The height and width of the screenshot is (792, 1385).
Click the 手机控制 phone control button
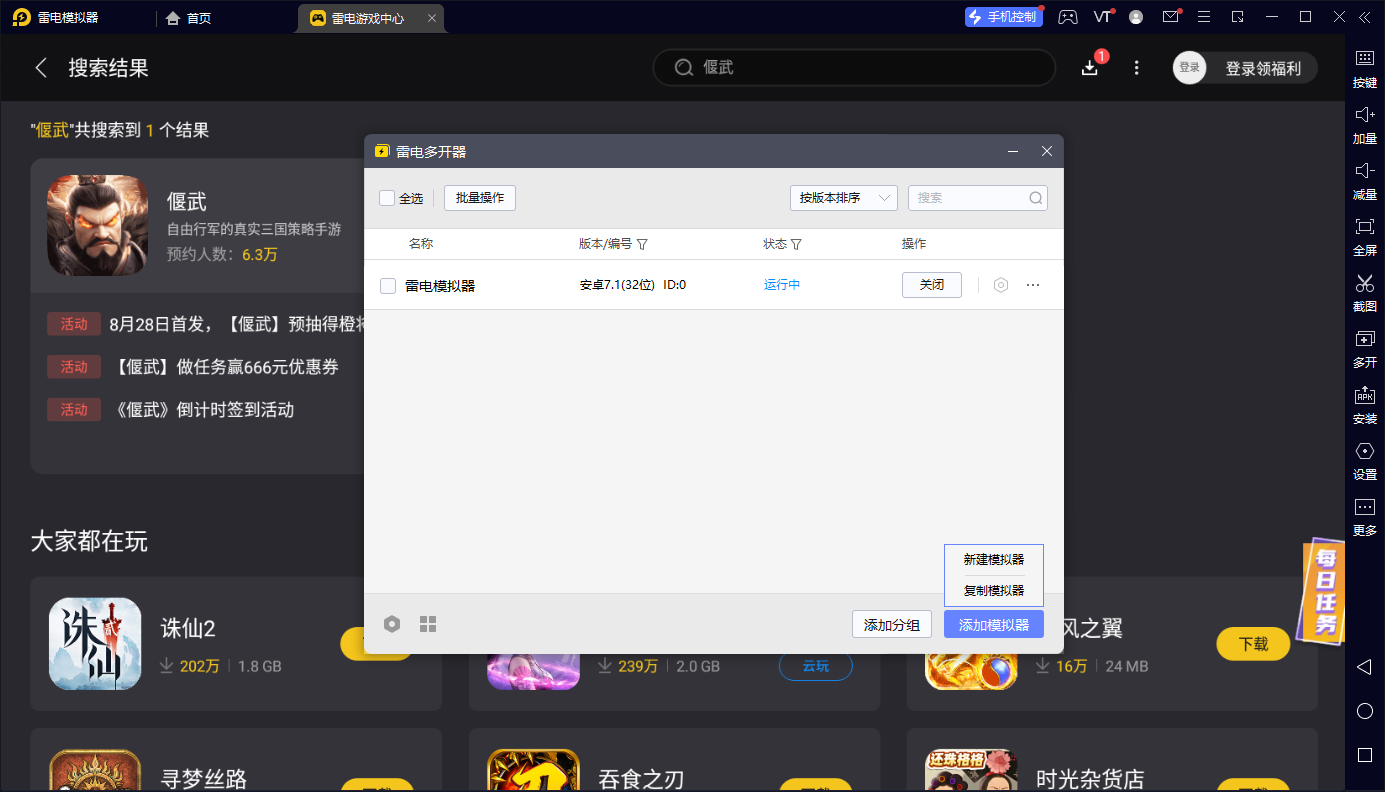tap(1004, 17)
